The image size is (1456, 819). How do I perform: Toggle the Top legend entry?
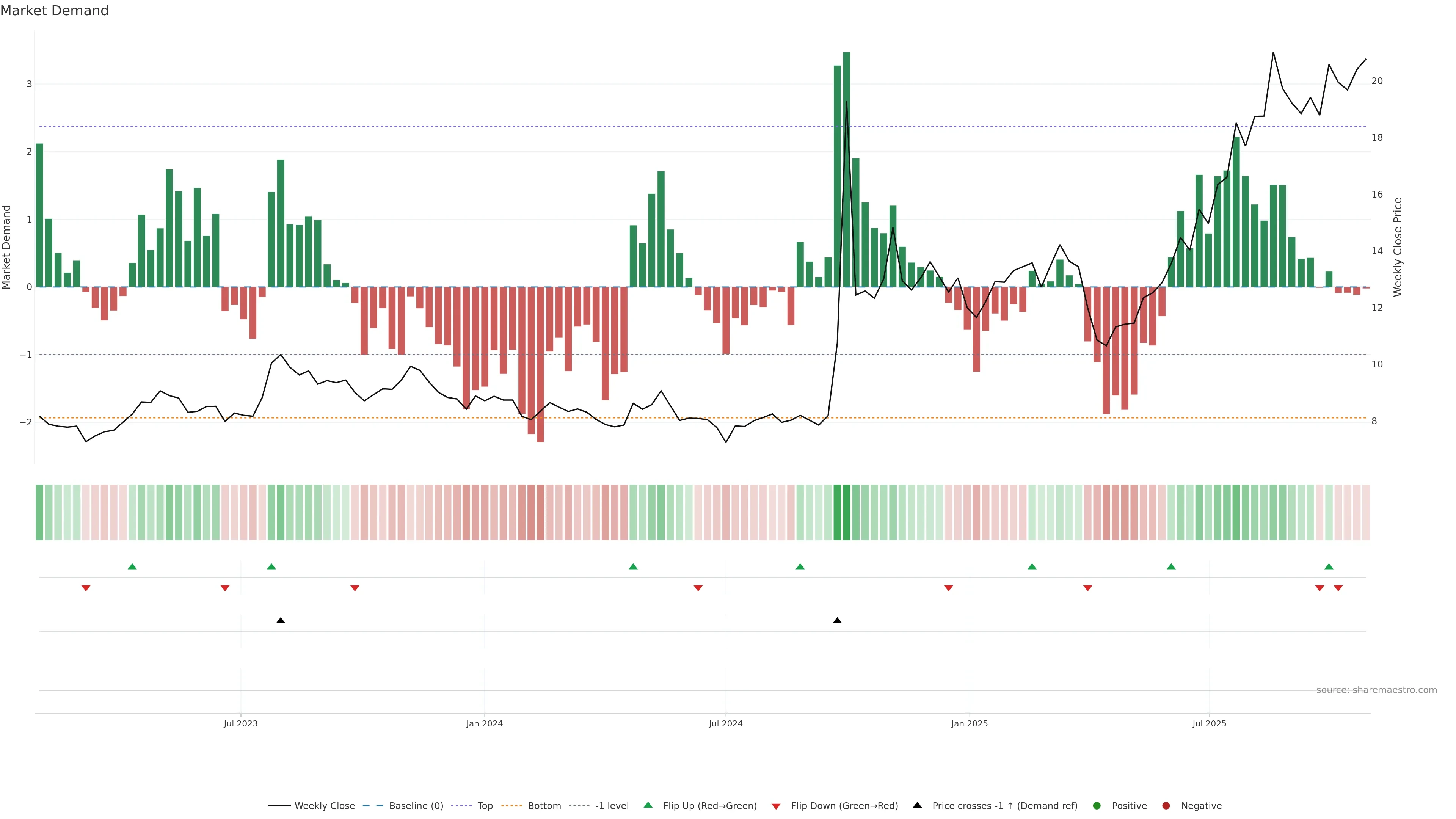click(x=485, y=806)
